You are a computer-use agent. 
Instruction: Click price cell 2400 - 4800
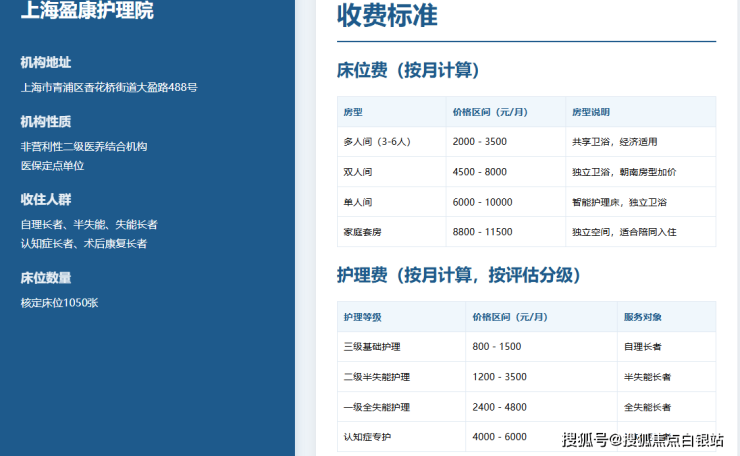coord(499,407)
